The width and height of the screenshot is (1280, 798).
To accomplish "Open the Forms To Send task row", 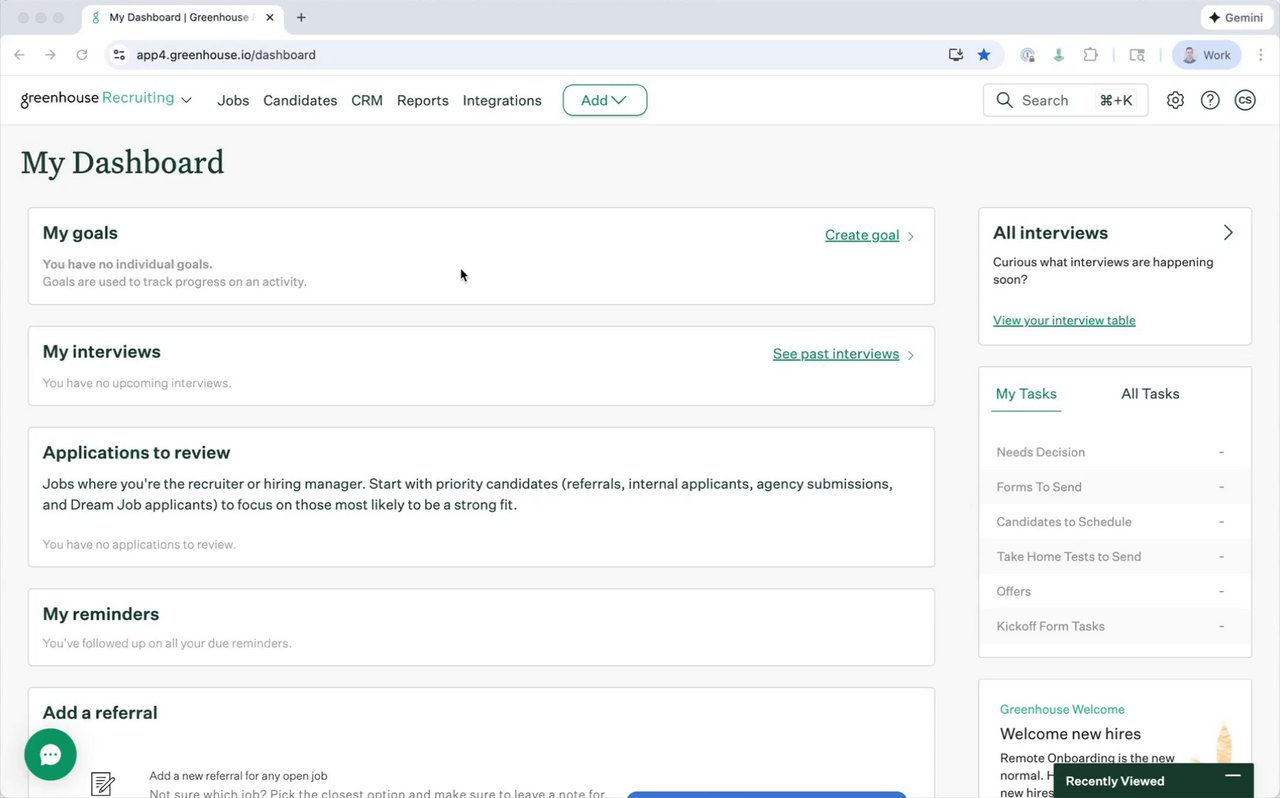I will 1114,487.
